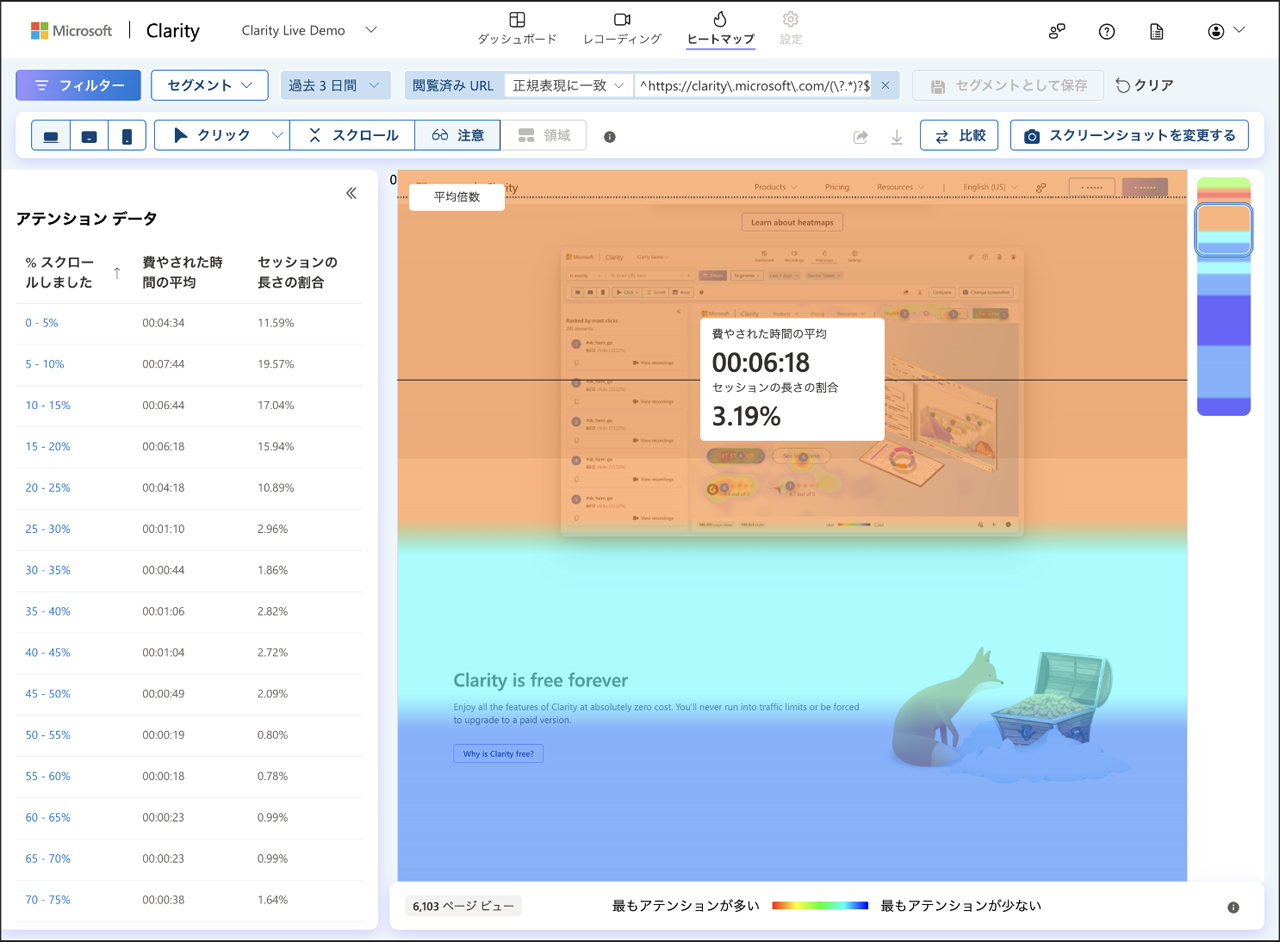Click the info icon in the legend bar

(x=1233, y=907)
